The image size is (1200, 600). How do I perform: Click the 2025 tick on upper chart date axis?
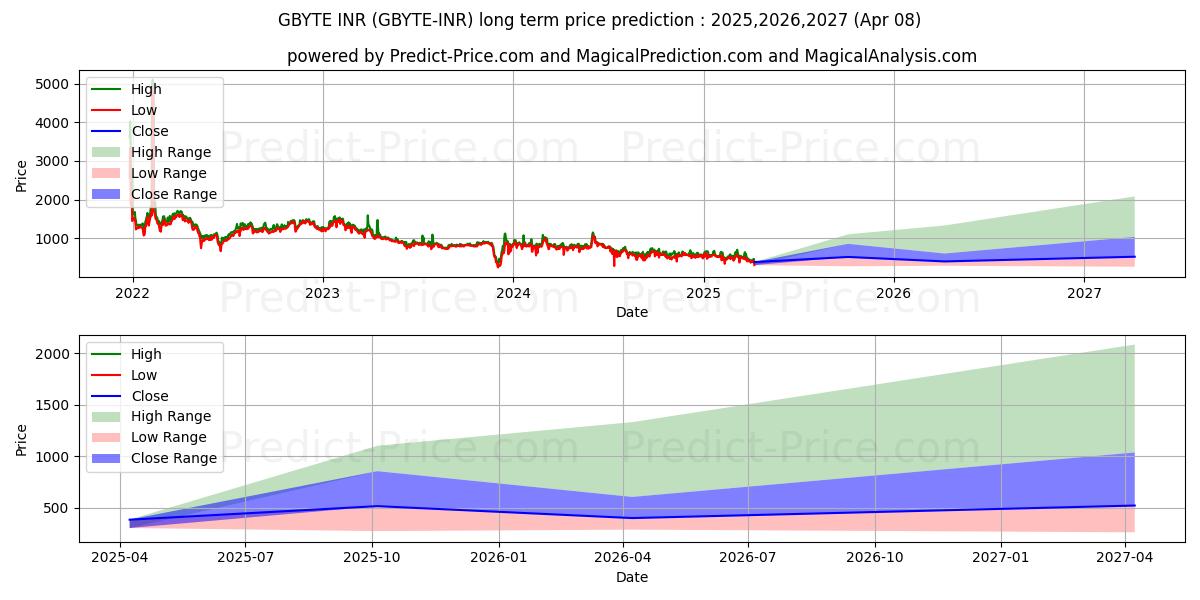tap(703, 293)
